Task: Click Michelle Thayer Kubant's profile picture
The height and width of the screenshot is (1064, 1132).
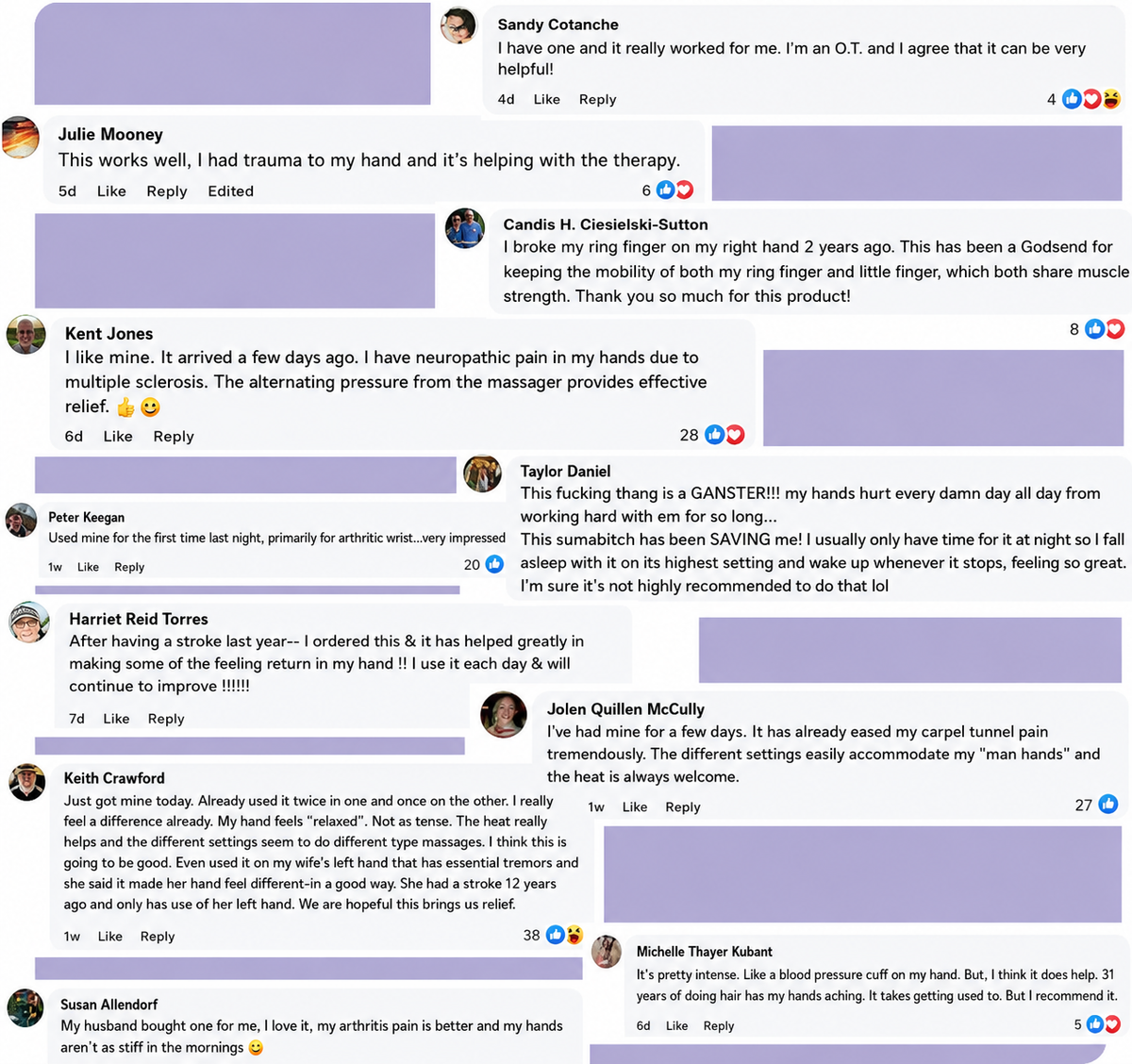Action: click(x=607, y=952)
